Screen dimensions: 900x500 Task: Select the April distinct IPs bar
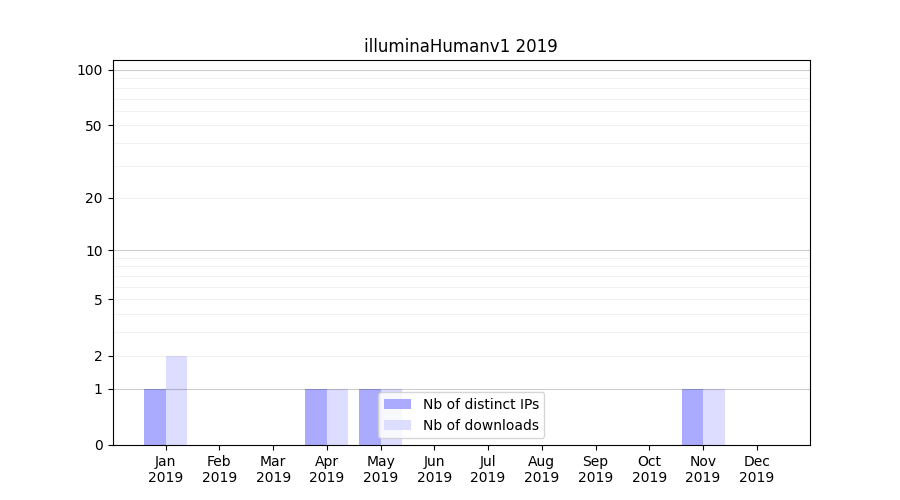(x=316, y=417)
